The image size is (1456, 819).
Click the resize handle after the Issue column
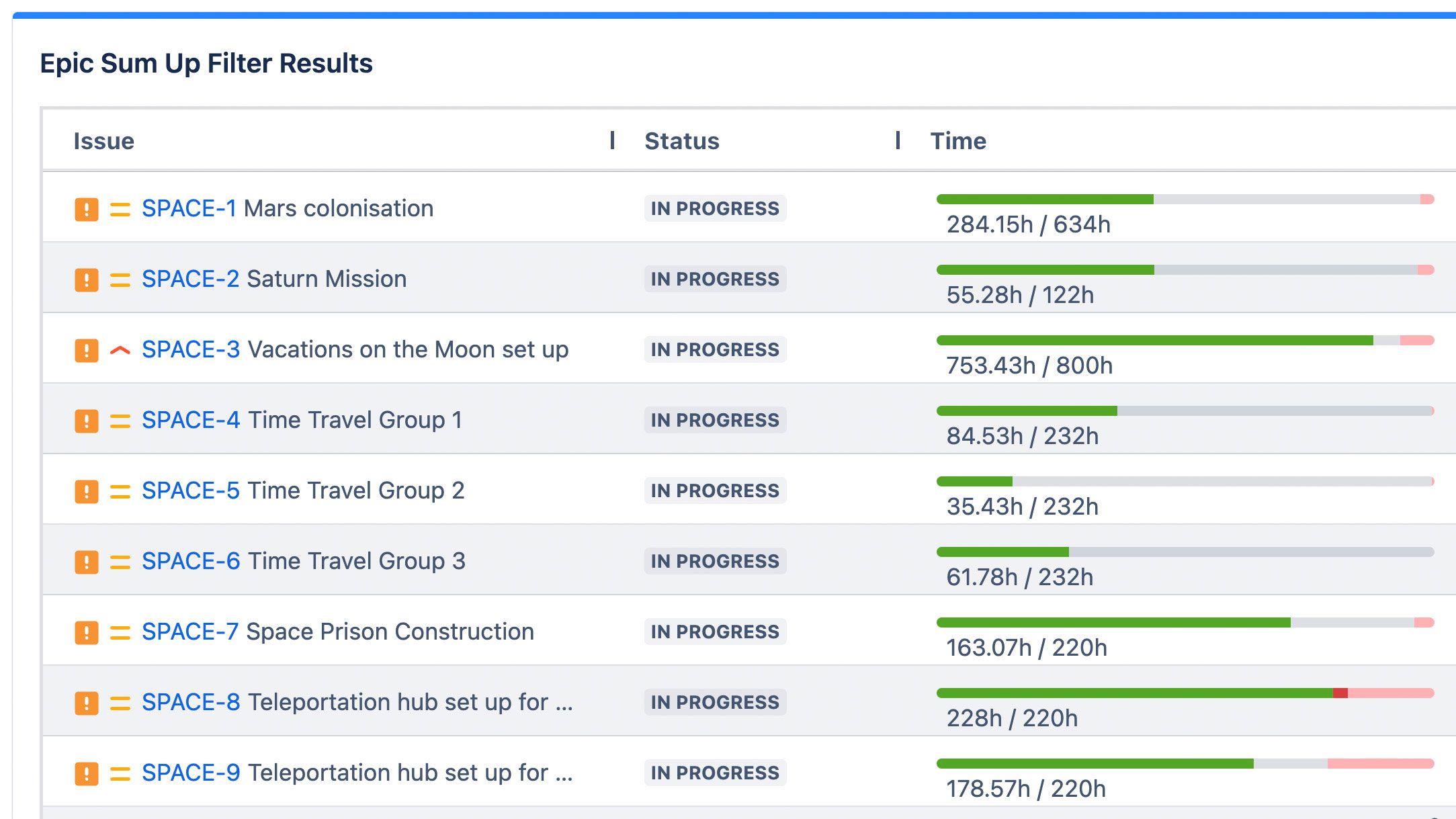pyautogui.click(x=612, y=140)
